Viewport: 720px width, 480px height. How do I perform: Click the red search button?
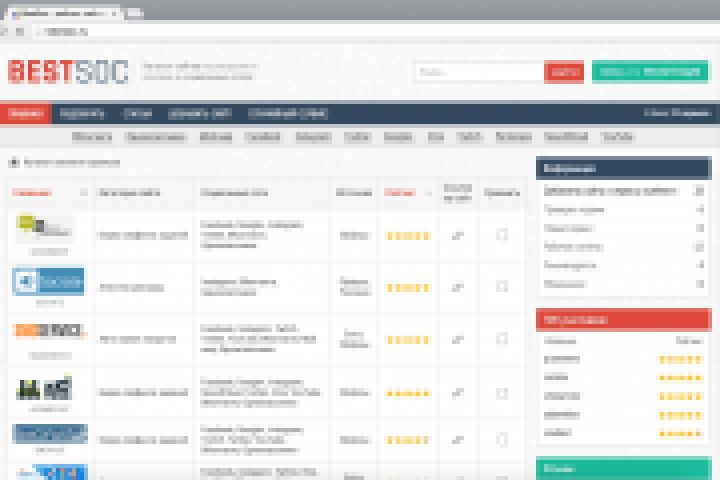point(564,72)
